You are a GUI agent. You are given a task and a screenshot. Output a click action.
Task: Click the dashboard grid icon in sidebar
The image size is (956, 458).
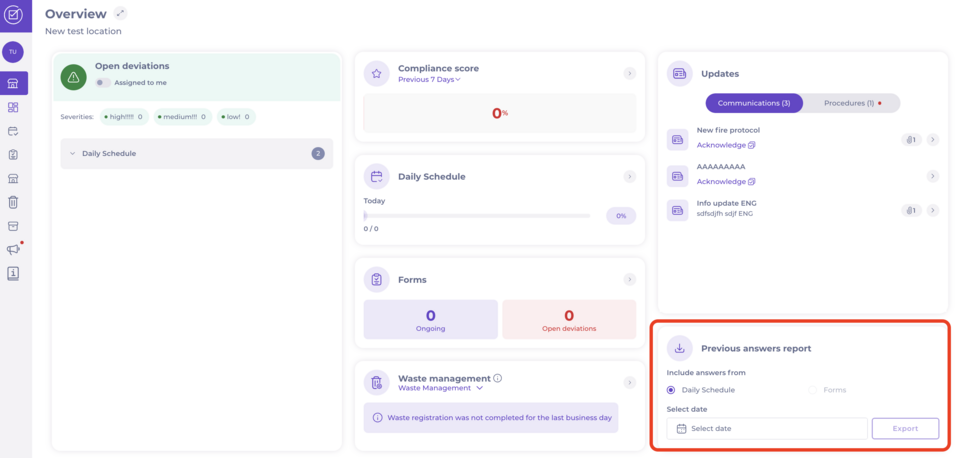pyautogui.click(x=13, y=107)
